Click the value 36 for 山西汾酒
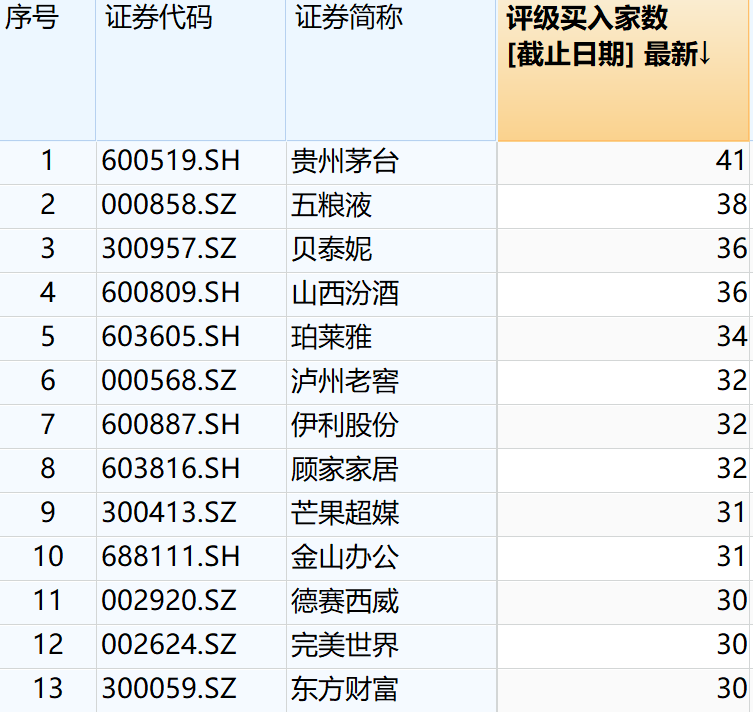753x712 pixels. pyautogui.click(x=732, y=292)
